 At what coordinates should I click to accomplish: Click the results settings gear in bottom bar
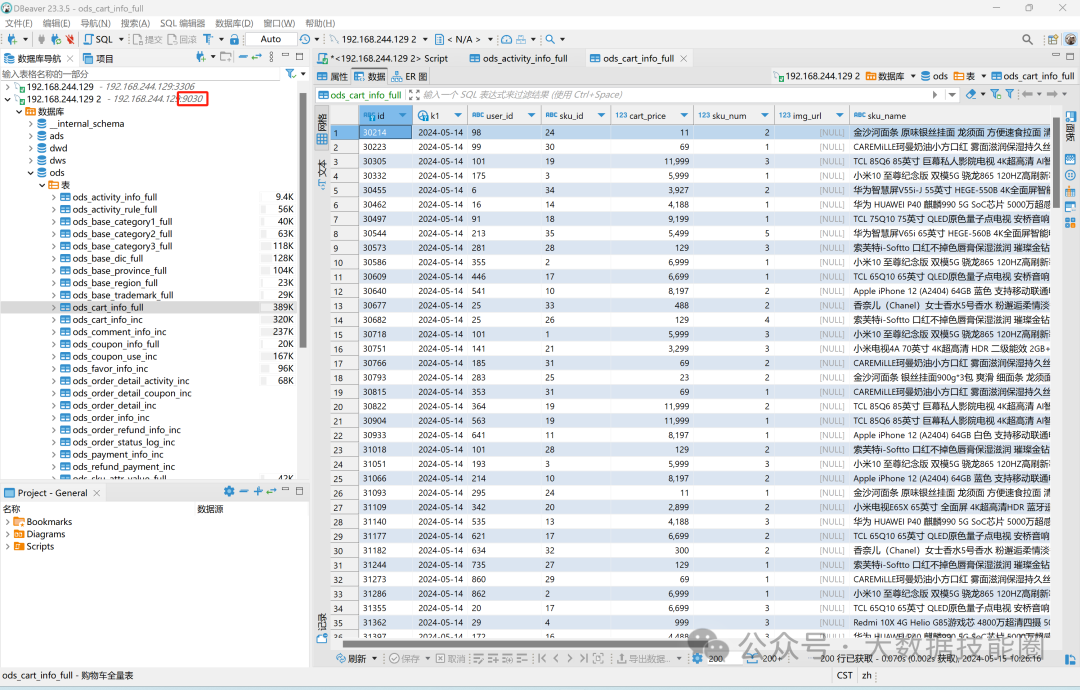[697, 658]
